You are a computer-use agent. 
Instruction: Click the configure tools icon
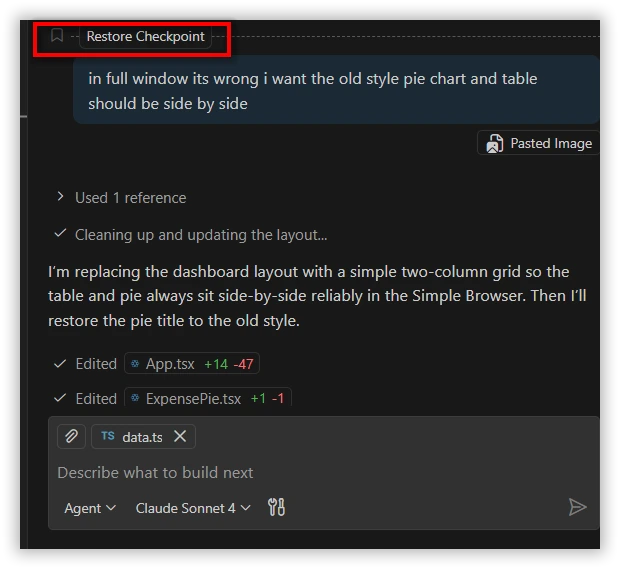[277, 508]
